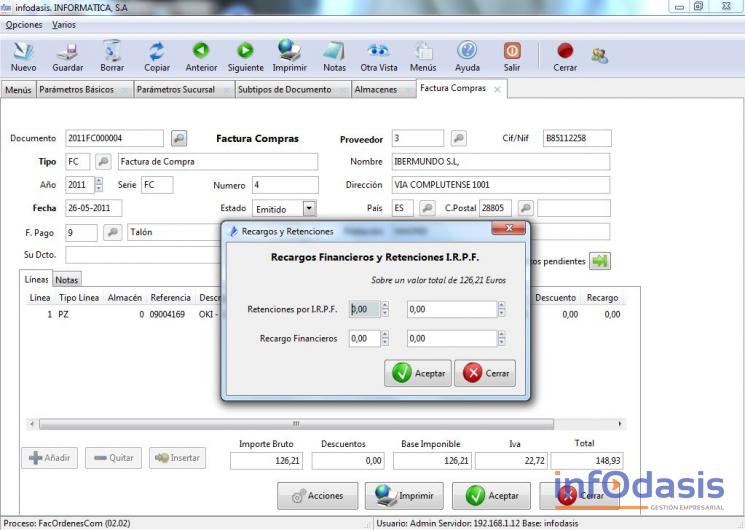The height and width of the screenshot is (530, 745).
Task: Increase the Año spinner value
Action: [x=98, y=181]
